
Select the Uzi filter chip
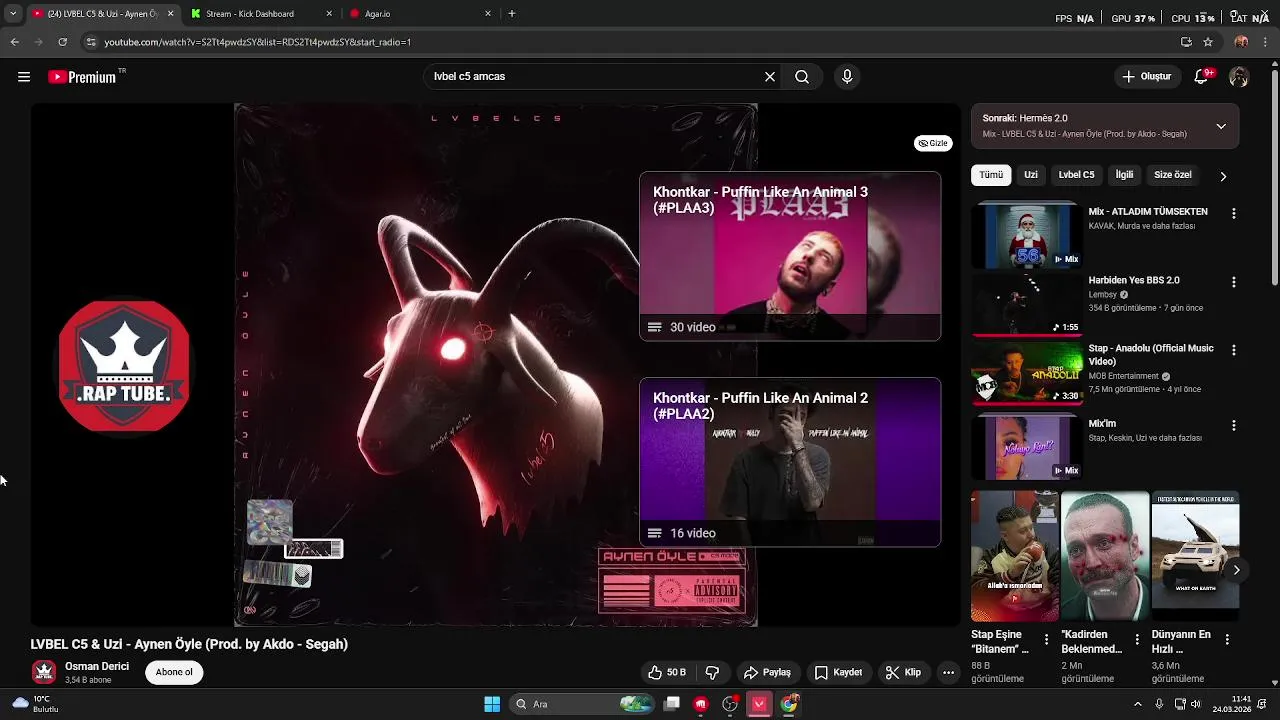click(x=1031, y=175)
